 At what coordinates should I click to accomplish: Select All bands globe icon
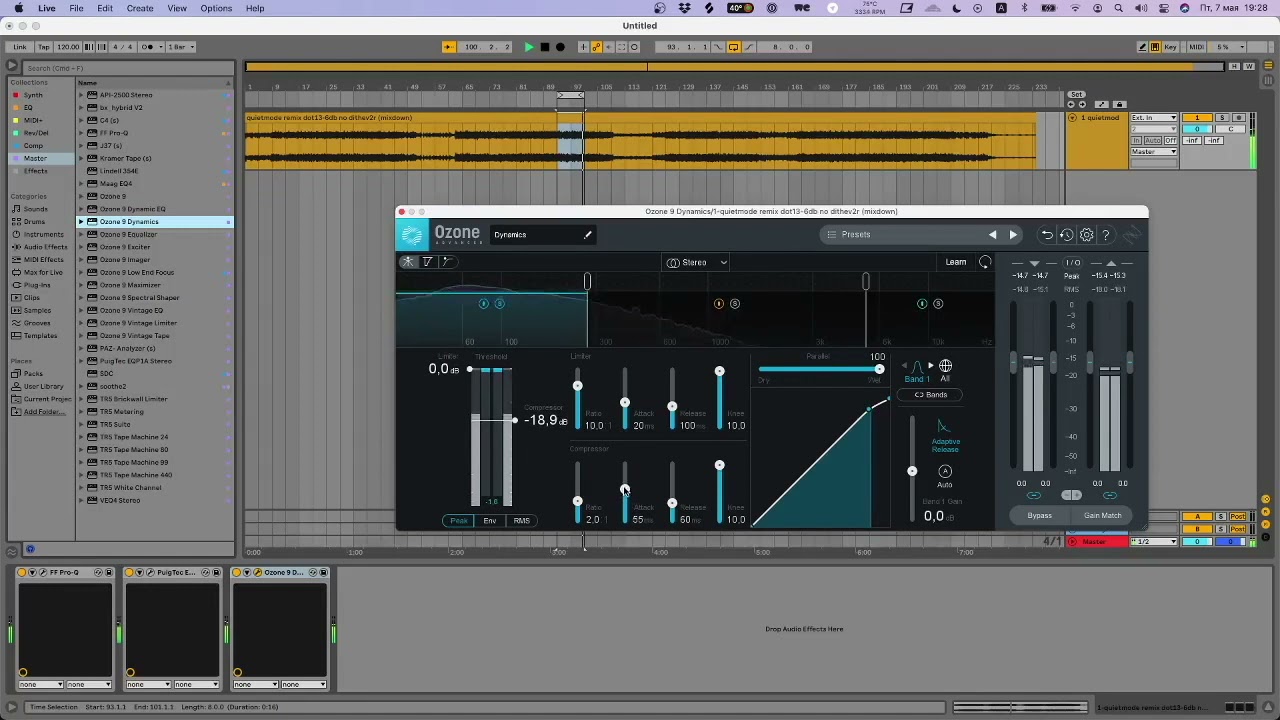pyautogui.click(x=945, y=367)
